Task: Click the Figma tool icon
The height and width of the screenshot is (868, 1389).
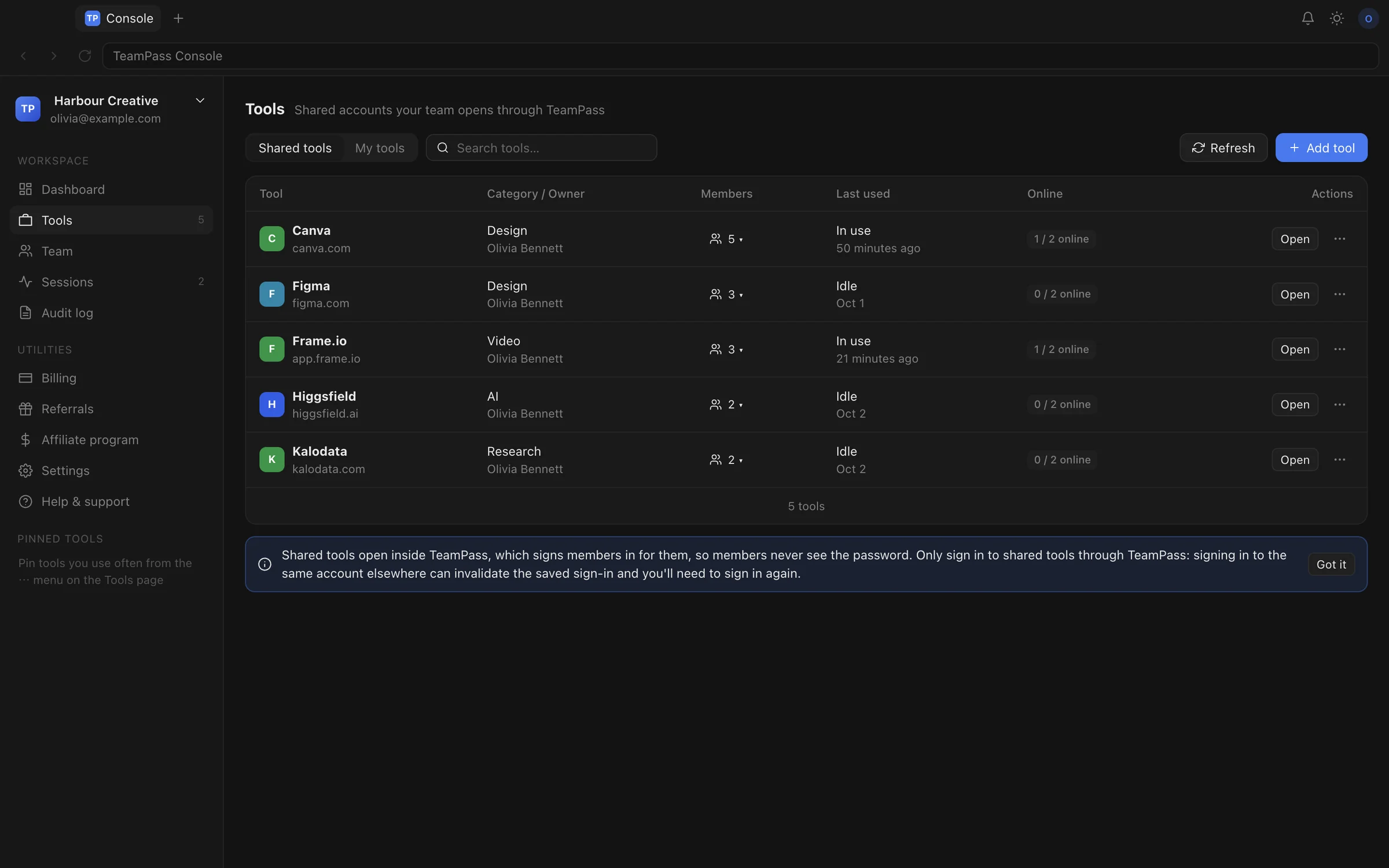Action: [271, 294]
